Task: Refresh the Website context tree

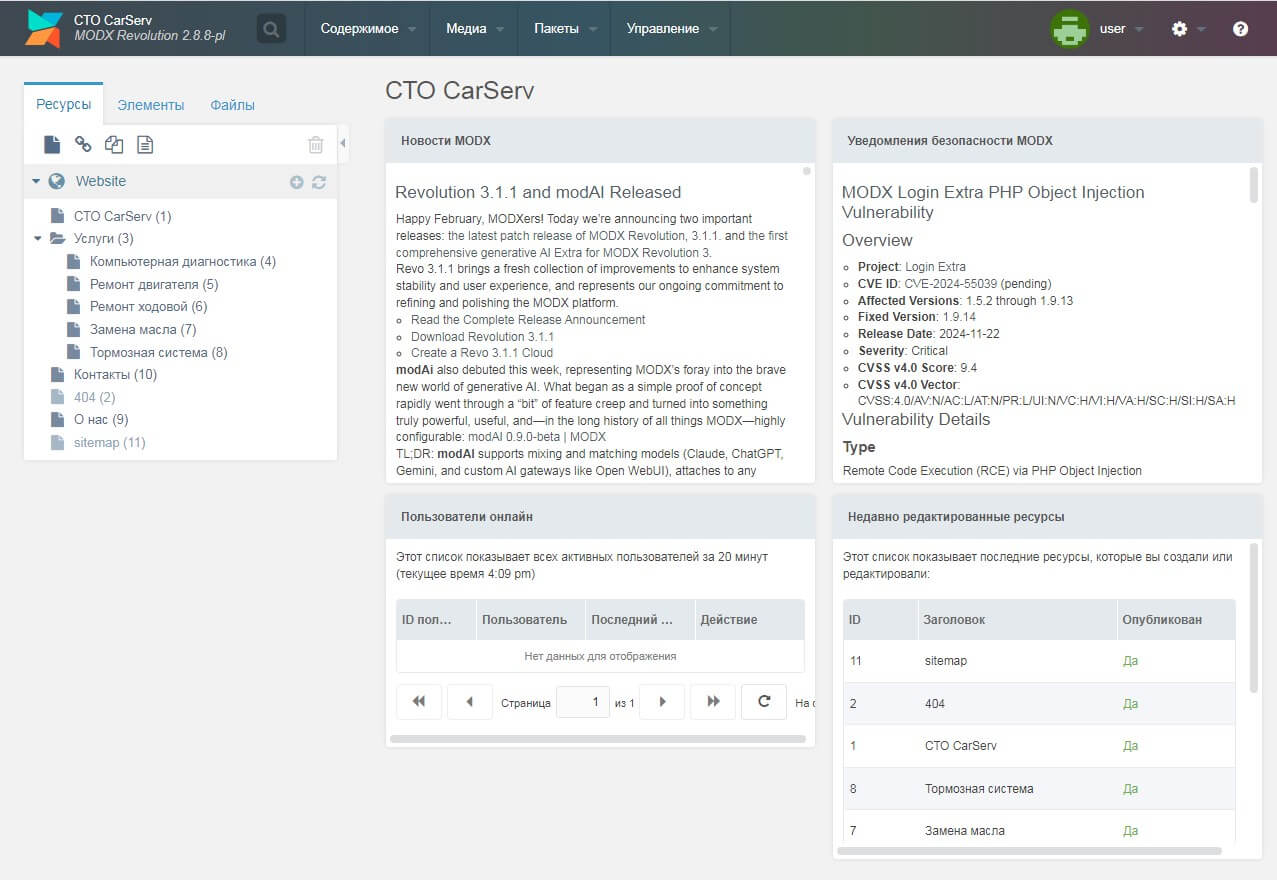Action: click(319, 182)
